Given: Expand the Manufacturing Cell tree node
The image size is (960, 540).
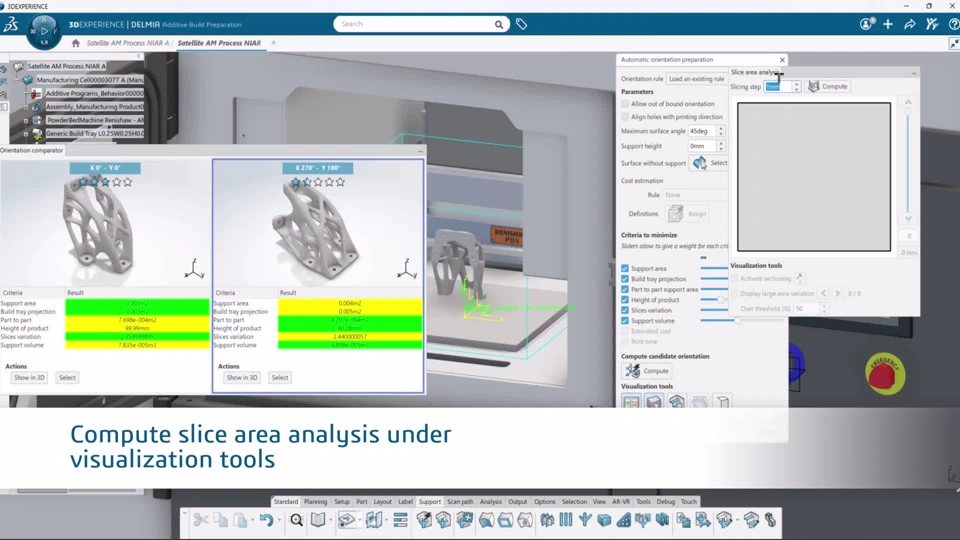Looking at the screenshot, I should pyautogui.click(x=19, y=80).
